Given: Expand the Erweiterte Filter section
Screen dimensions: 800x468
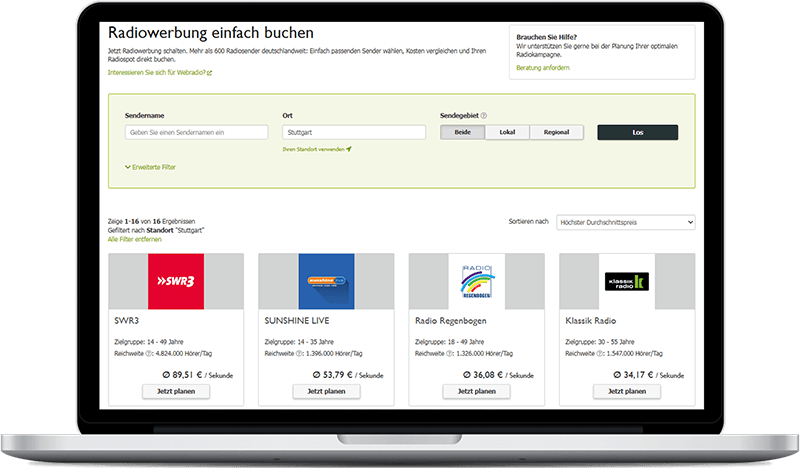Looking at the screenshot, I should click(x=150, y=167).
